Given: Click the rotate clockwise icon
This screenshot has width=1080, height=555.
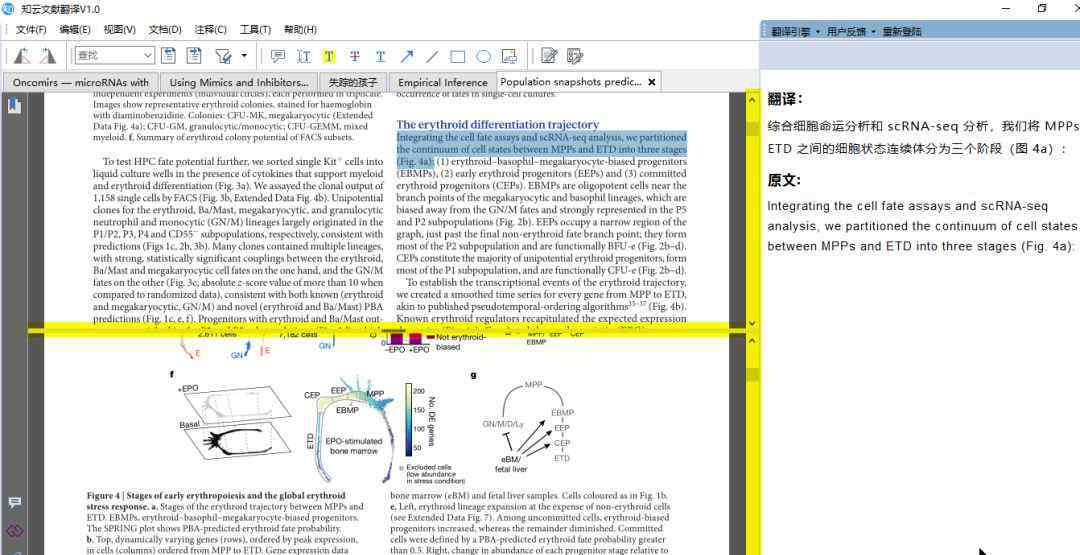Looking at the screenshot, I should (48, 56).
